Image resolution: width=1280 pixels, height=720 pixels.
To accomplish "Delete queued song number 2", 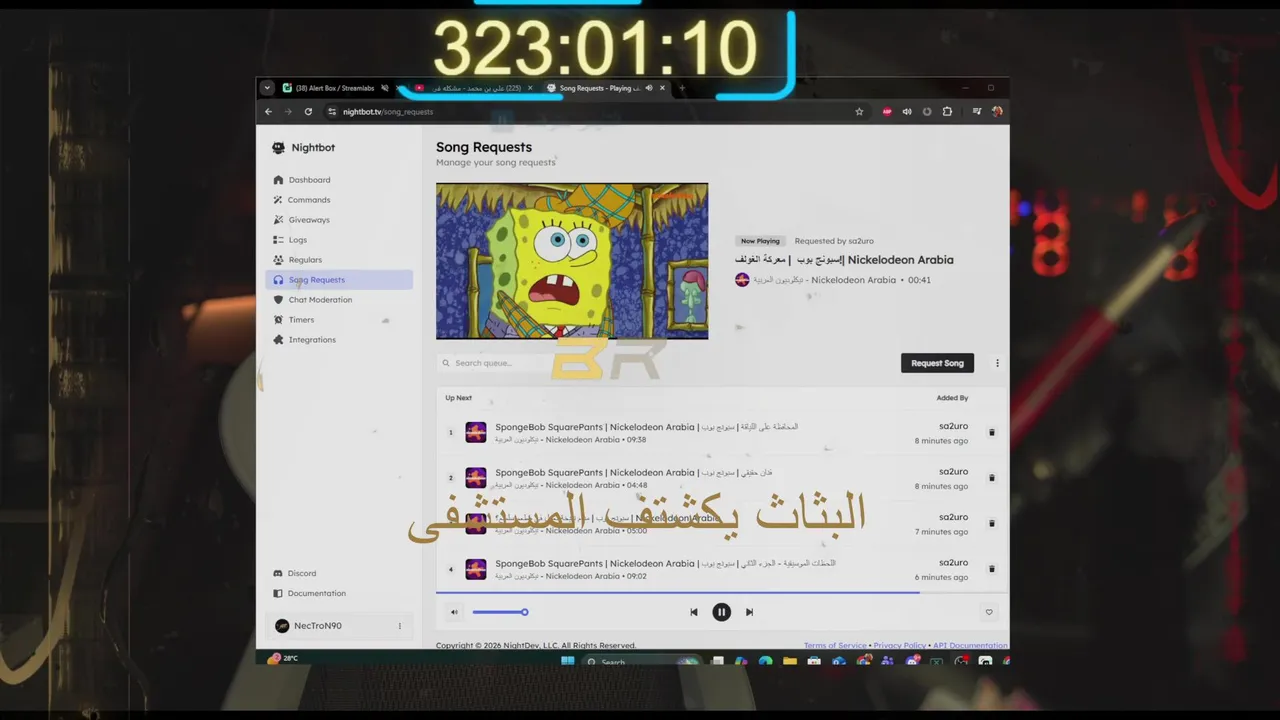I will [x=992, y=478].
